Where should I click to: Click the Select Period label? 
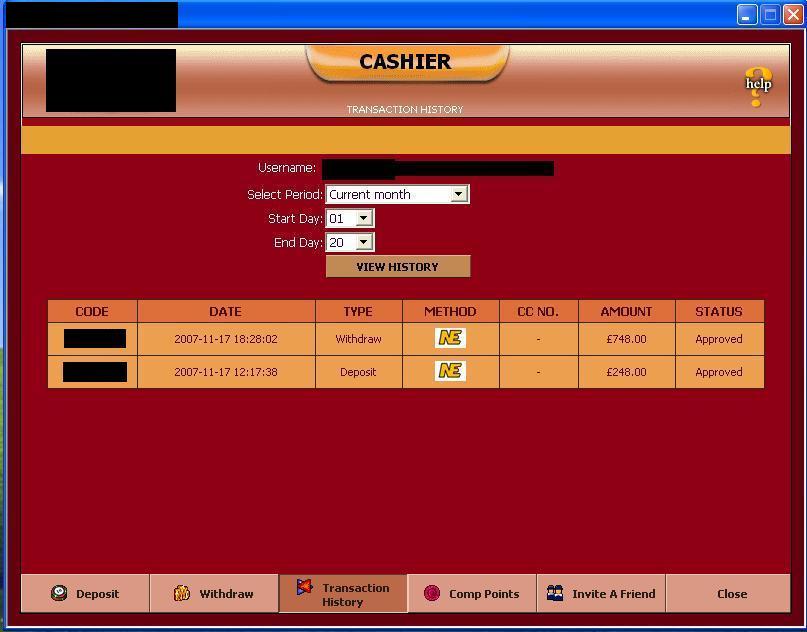(x=285, y=195)
